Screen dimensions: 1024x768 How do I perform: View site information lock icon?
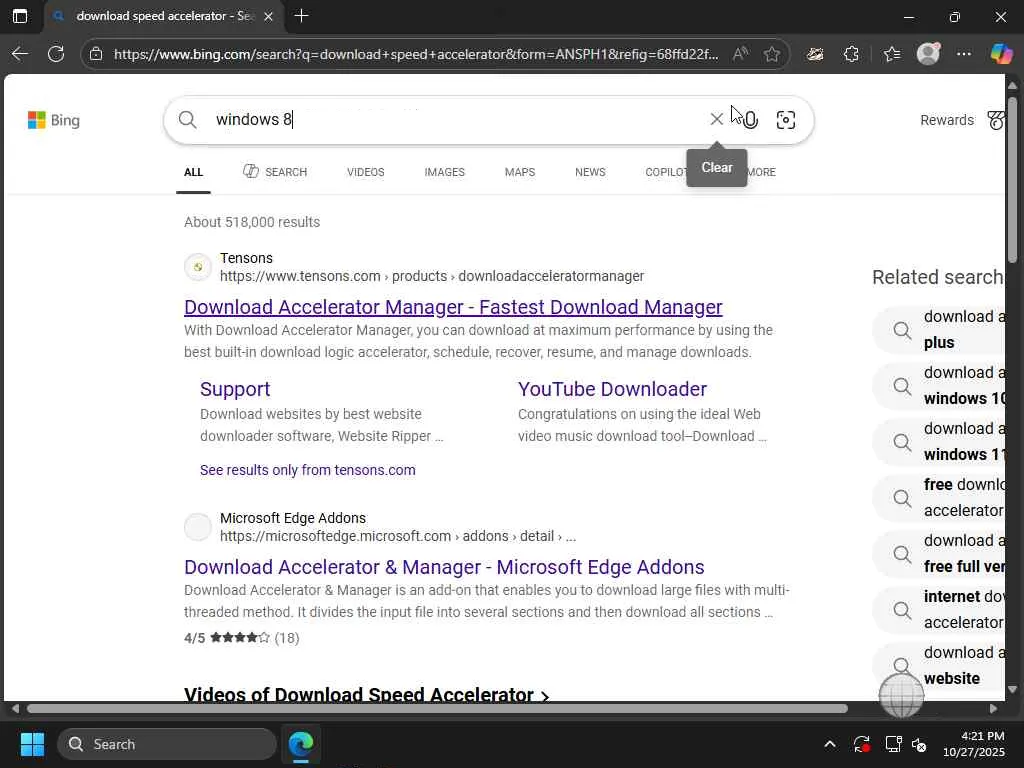pos(96,54)
